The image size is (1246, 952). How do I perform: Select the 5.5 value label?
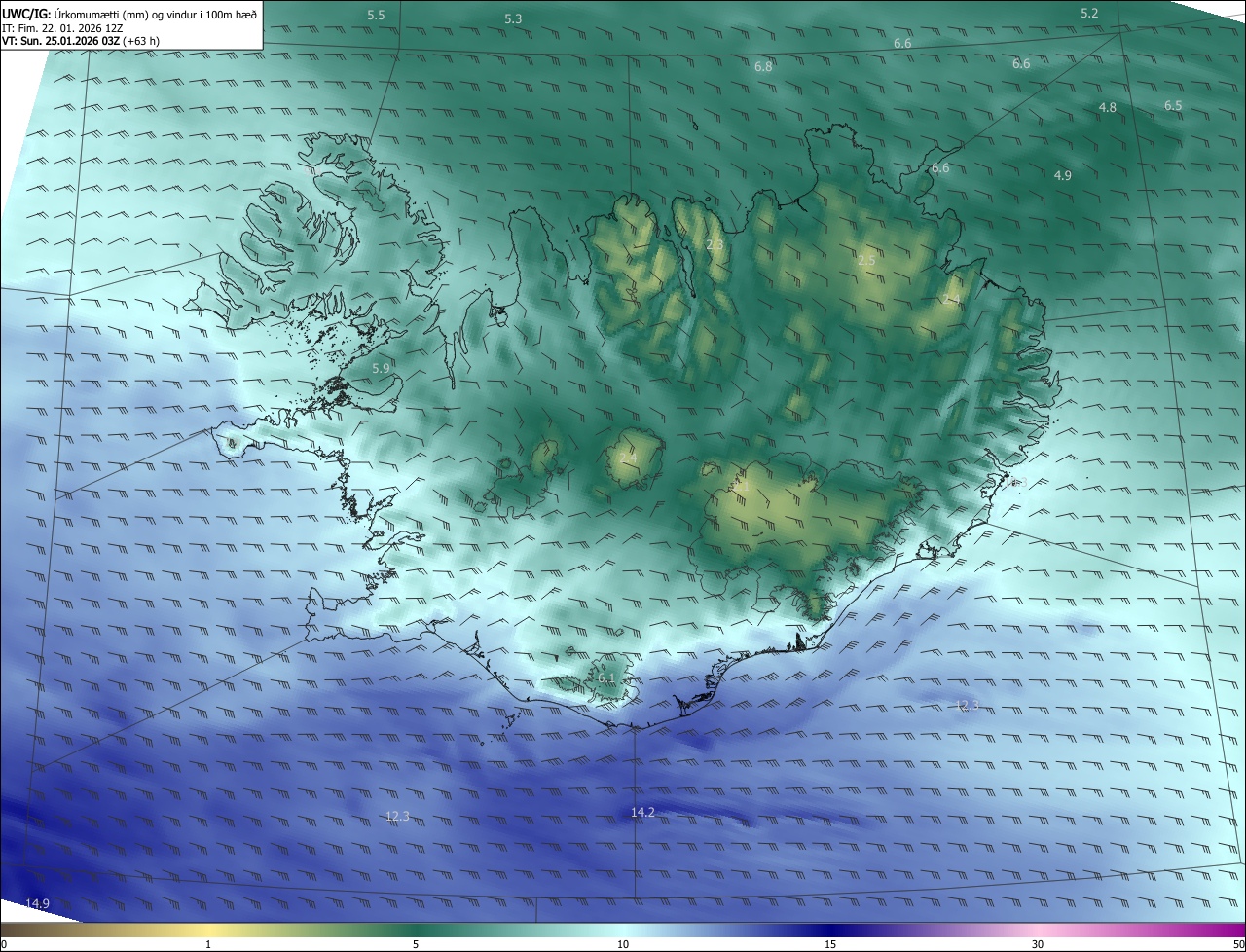click(x=376, y=16)
